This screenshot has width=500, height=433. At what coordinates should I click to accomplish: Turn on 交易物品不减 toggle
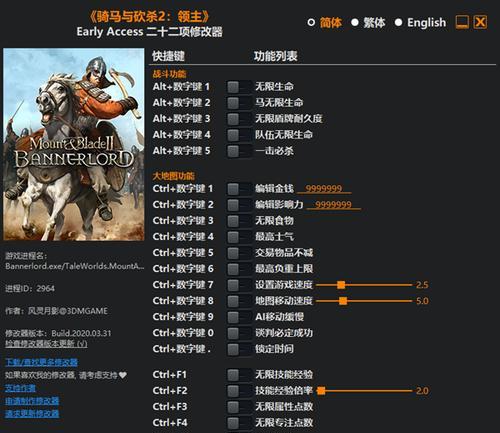239,253
